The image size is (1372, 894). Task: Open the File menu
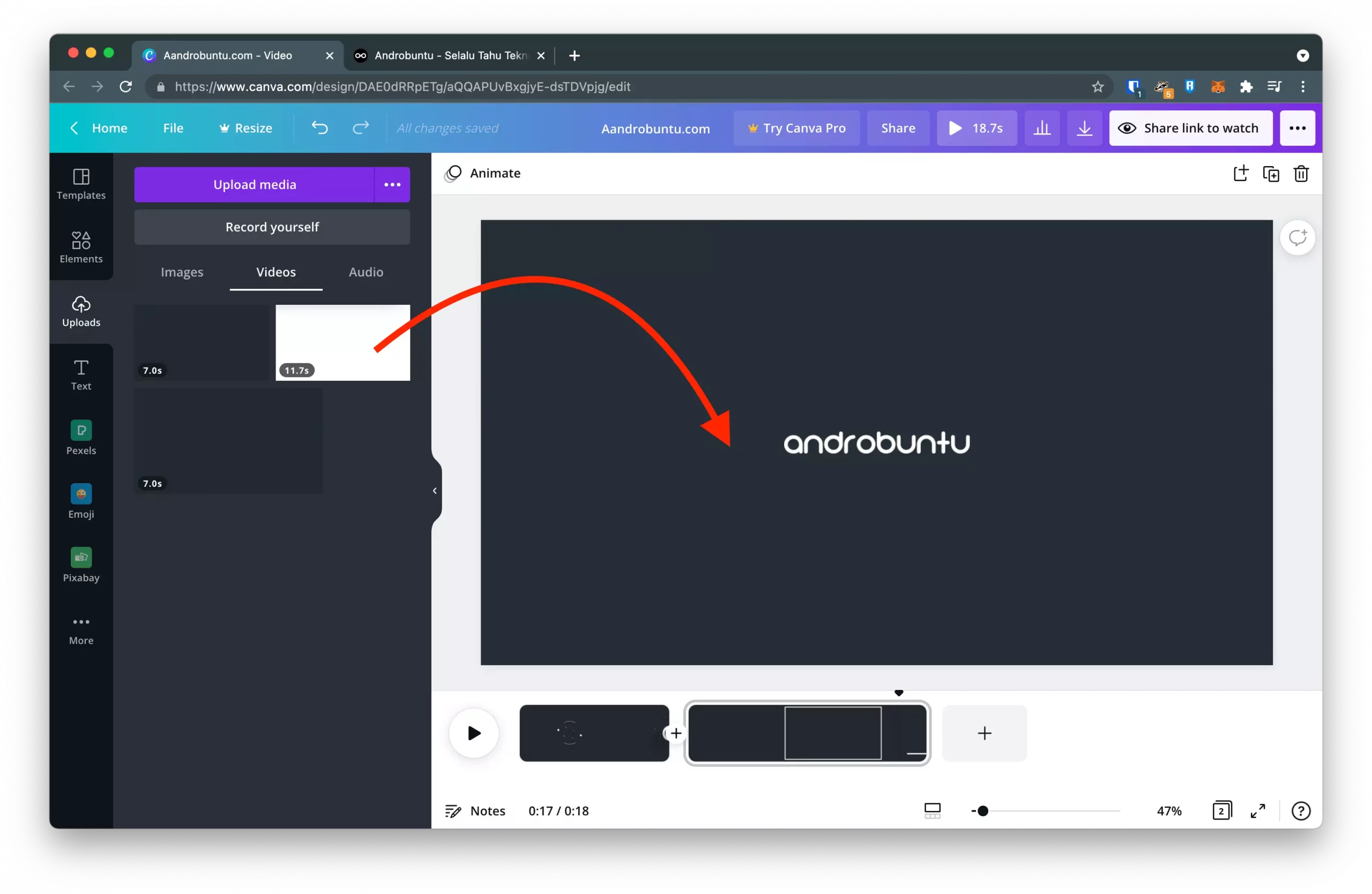point(173,128)
